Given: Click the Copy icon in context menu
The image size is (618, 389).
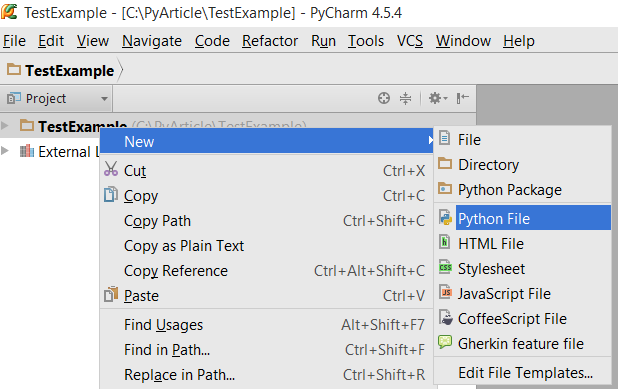Looking at the screenshot, I should 111,194.
